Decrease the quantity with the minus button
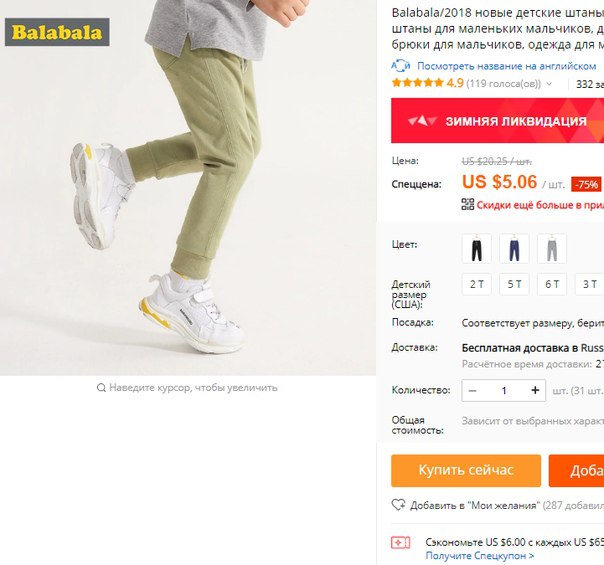 473,391
